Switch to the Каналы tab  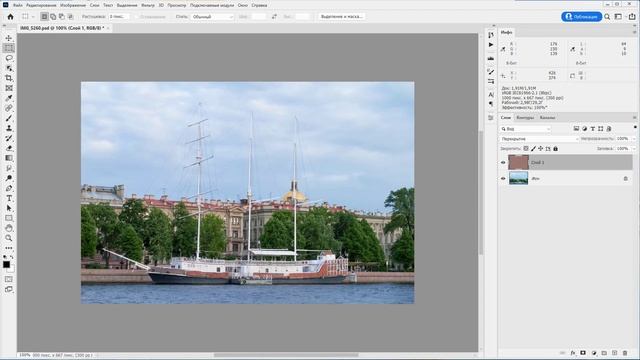coord(547,118)
